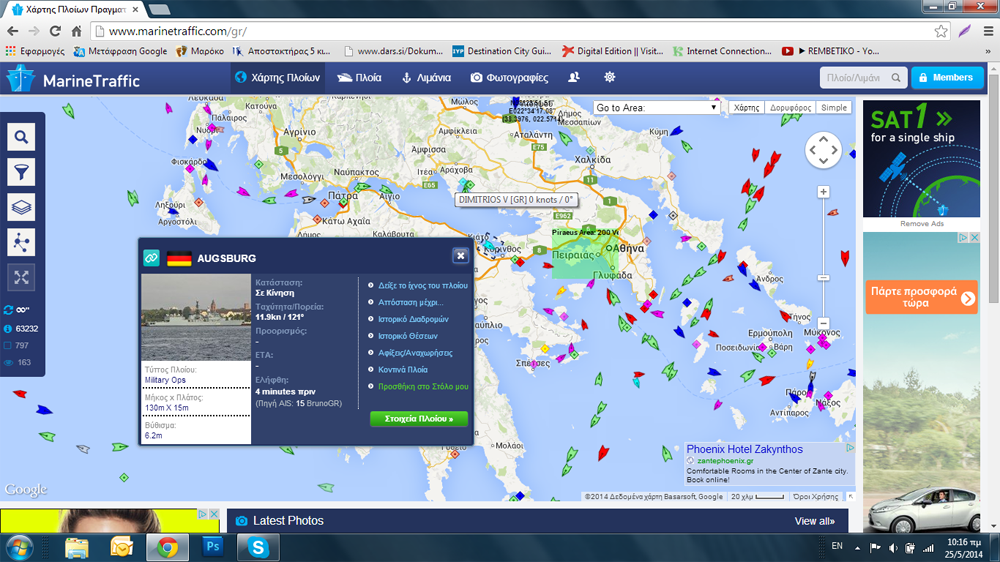Switch map type to 'Δορυφόρος'
Screen dimensions: 1000x562
[x=790, y=108]
